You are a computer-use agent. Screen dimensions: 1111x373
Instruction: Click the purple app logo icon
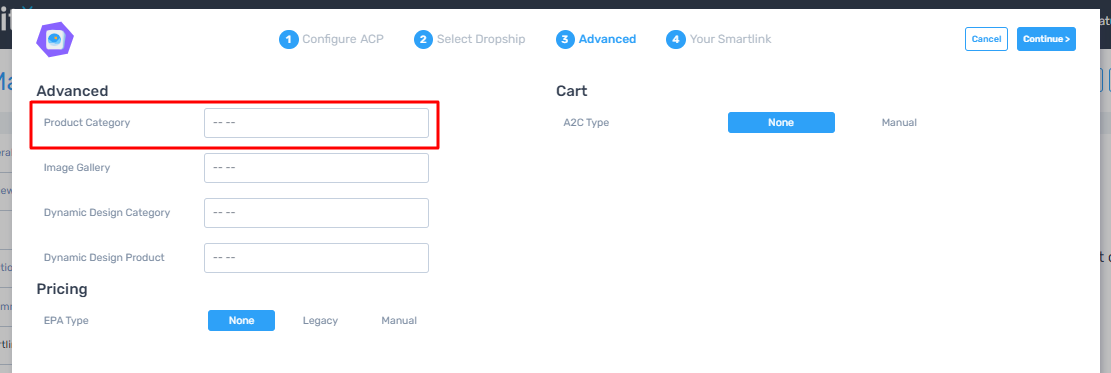point(55,40)
